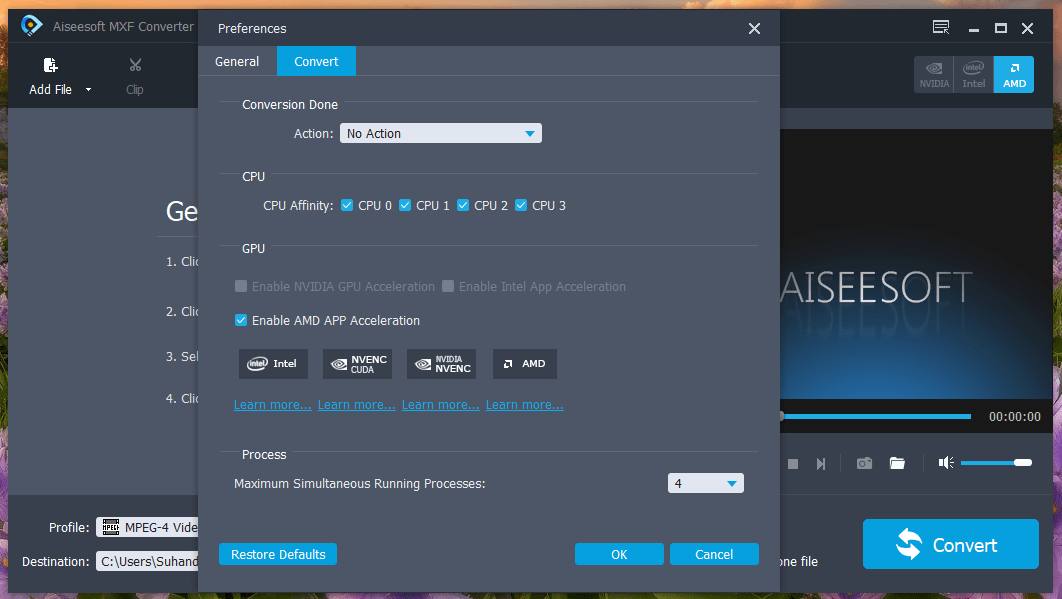
Task: Open snapshot folder icon in player
Action: click(897, 463)
